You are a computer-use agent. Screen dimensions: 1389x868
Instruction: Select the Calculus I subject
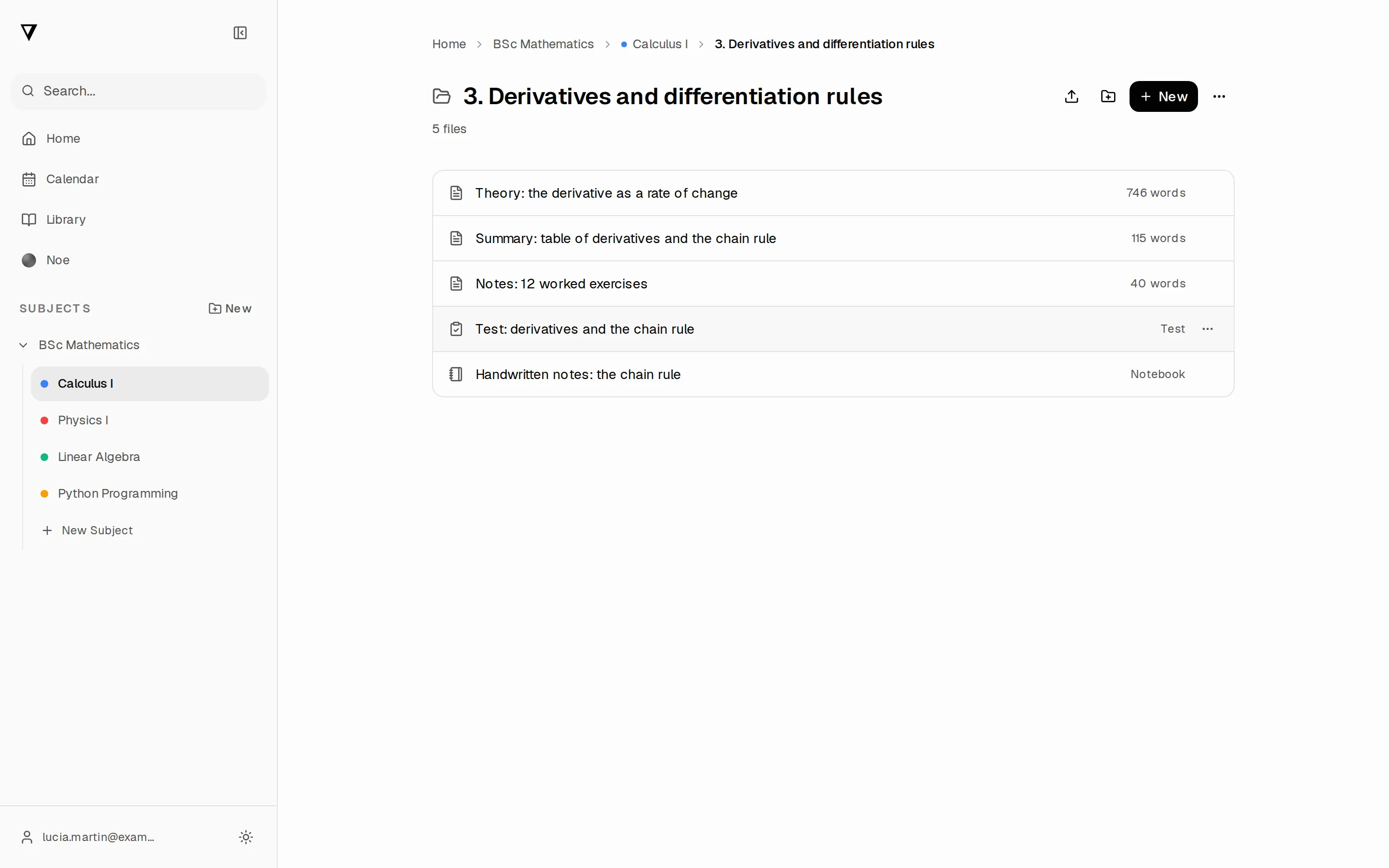click(150, 383)
